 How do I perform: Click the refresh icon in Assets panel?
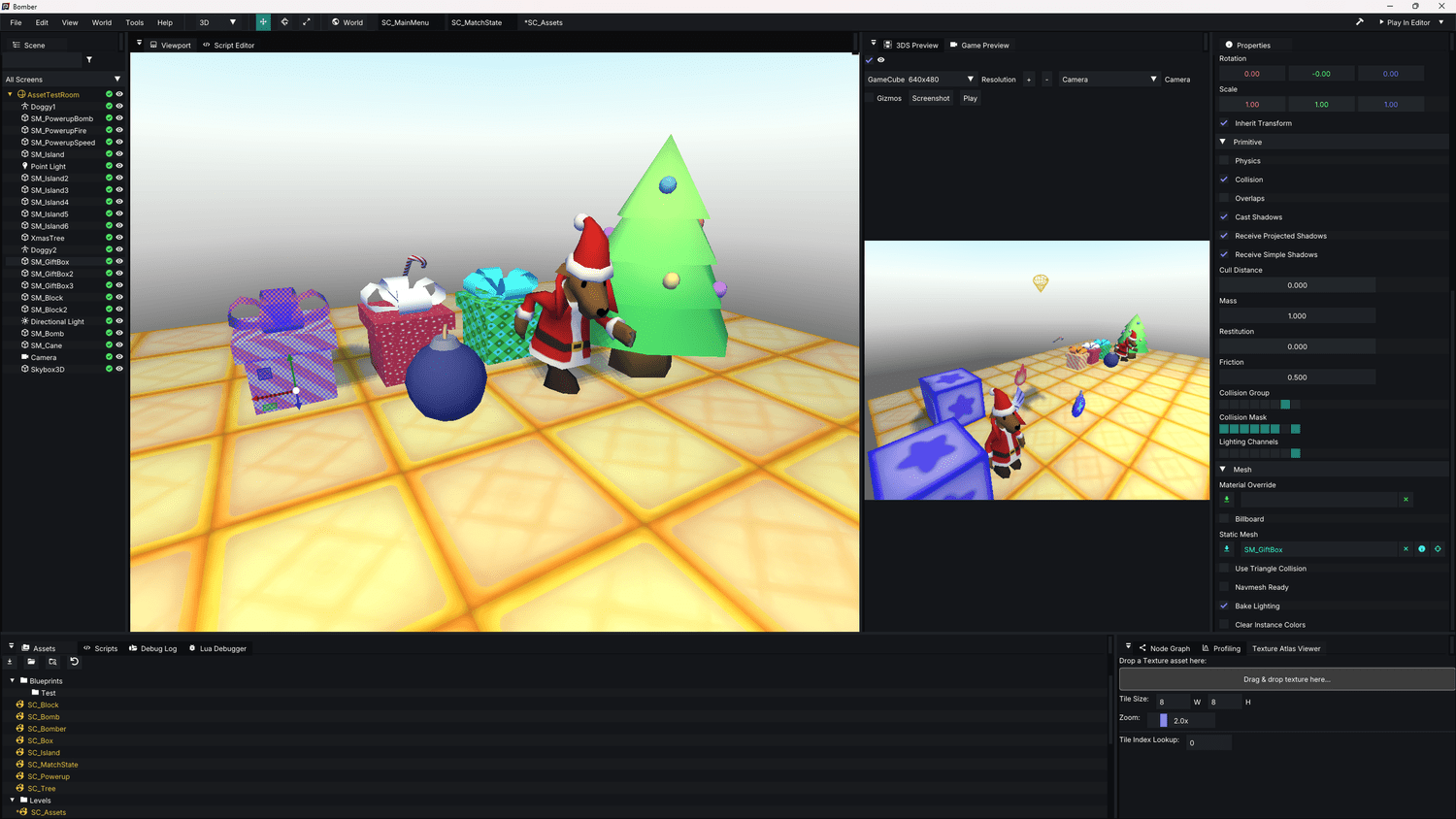74,662
